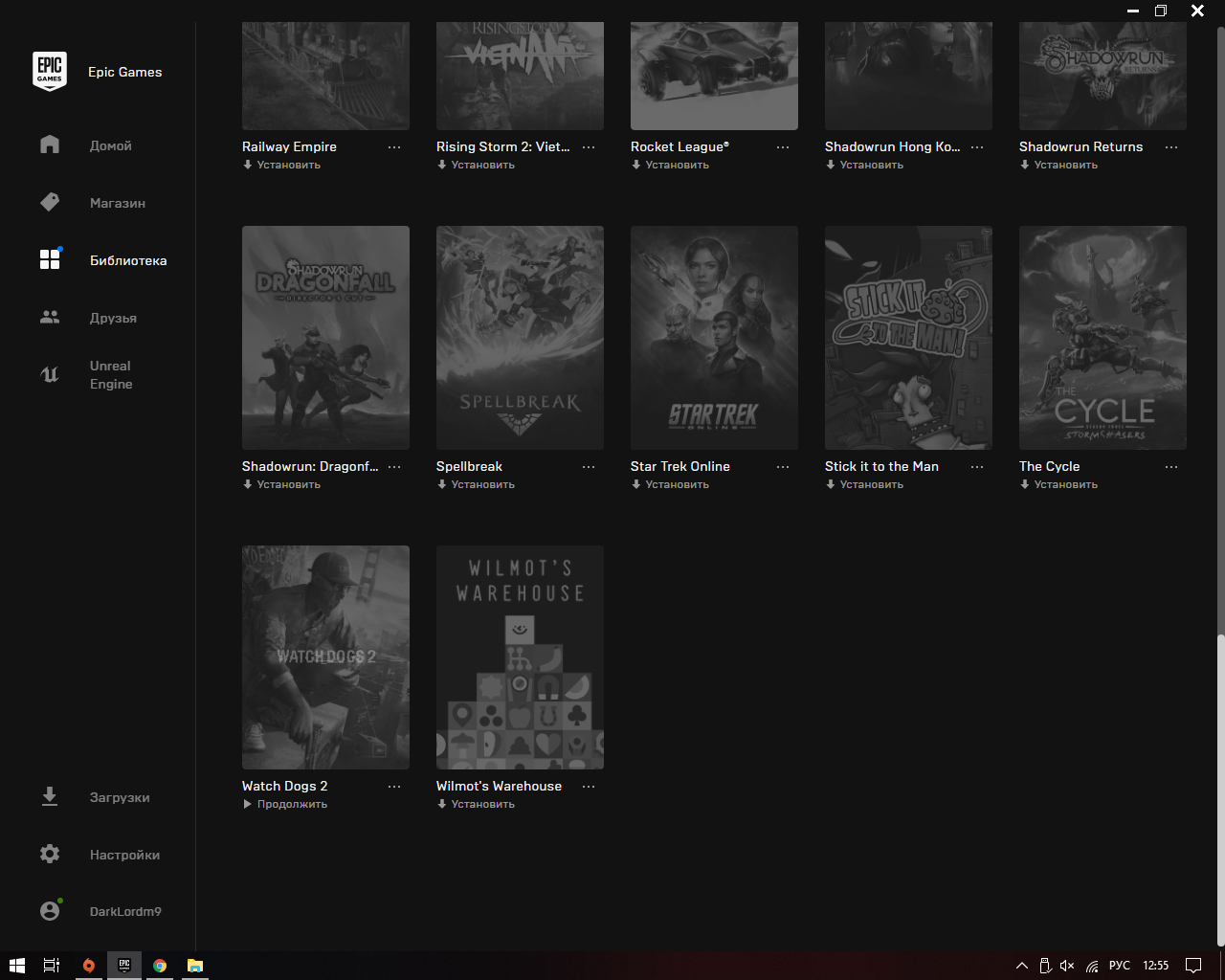This screenshot has width=1225, height=980.
Task: Open the Shadowrun Dragonfall cover art
Action: pyautogui.click(x=325, y=338)
